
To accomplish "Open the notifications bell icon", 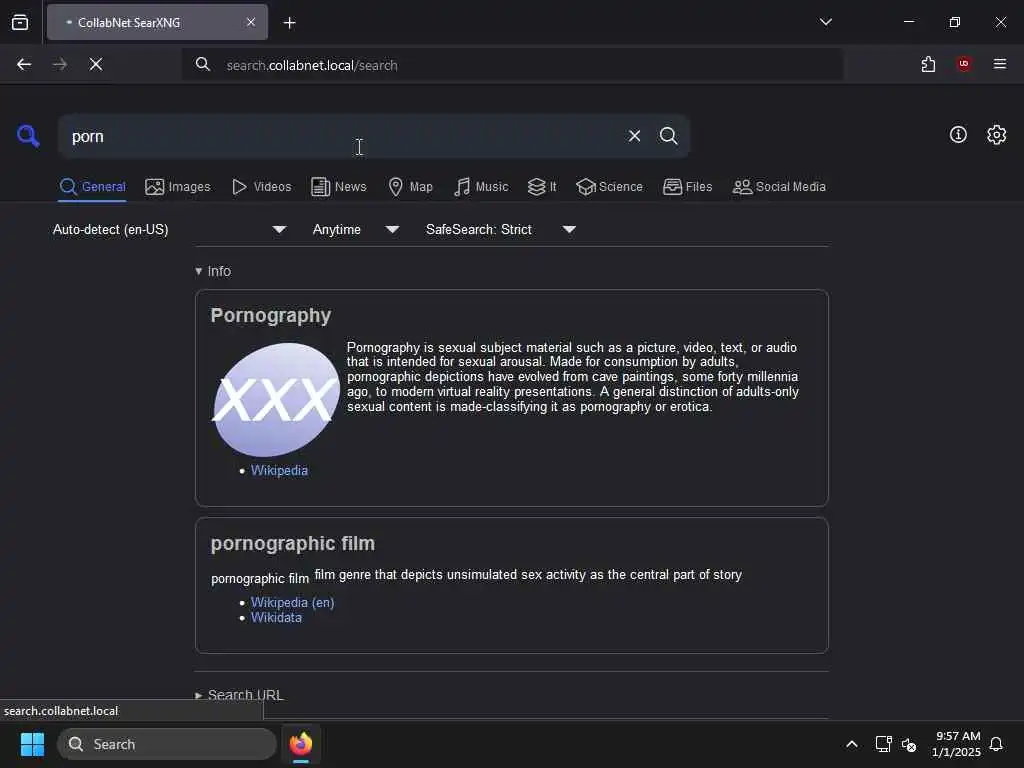I will [x=996, y=744].
